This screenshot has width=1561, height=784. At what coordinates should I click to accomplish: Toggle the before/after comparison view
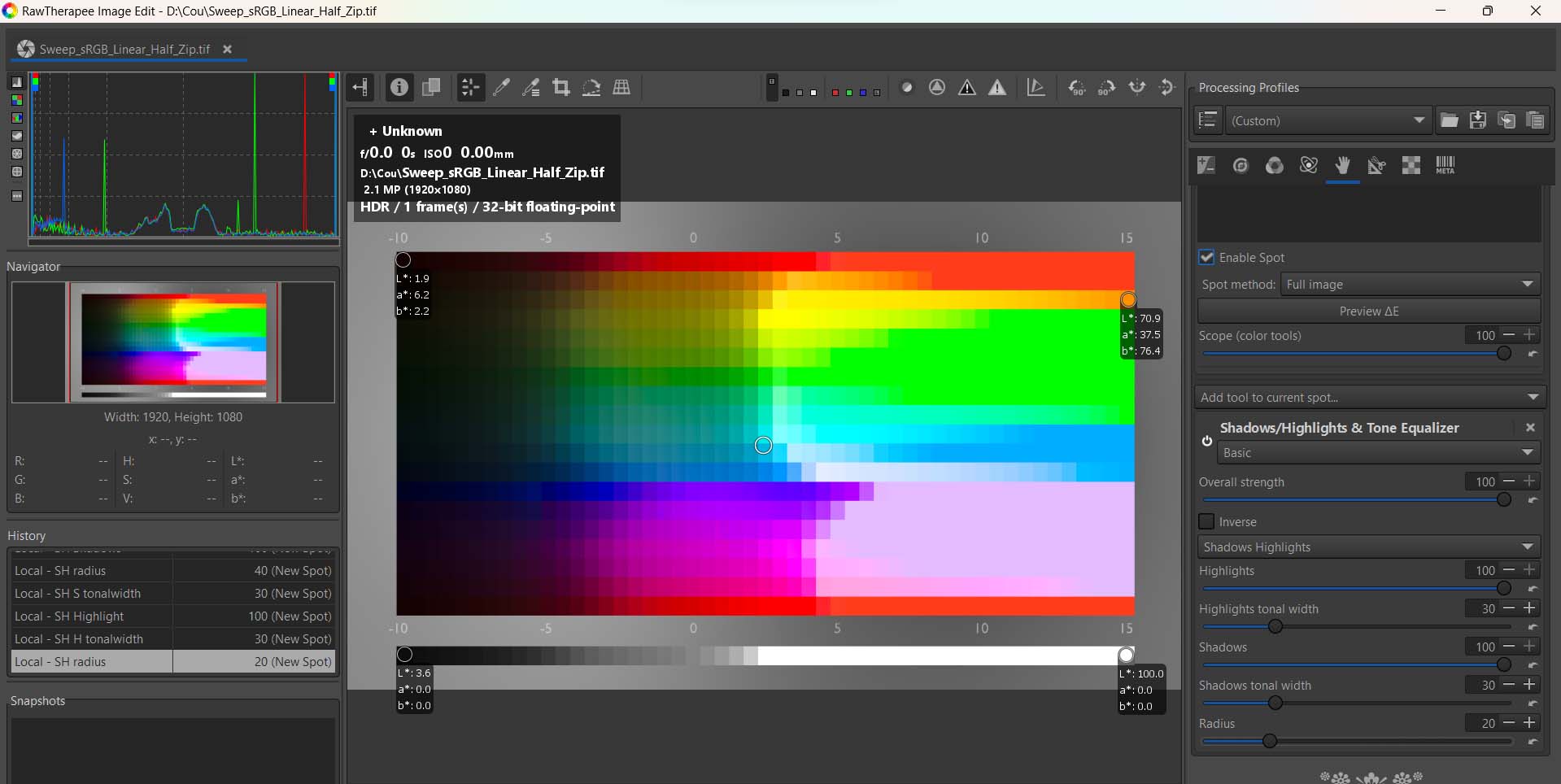point(432,87)
